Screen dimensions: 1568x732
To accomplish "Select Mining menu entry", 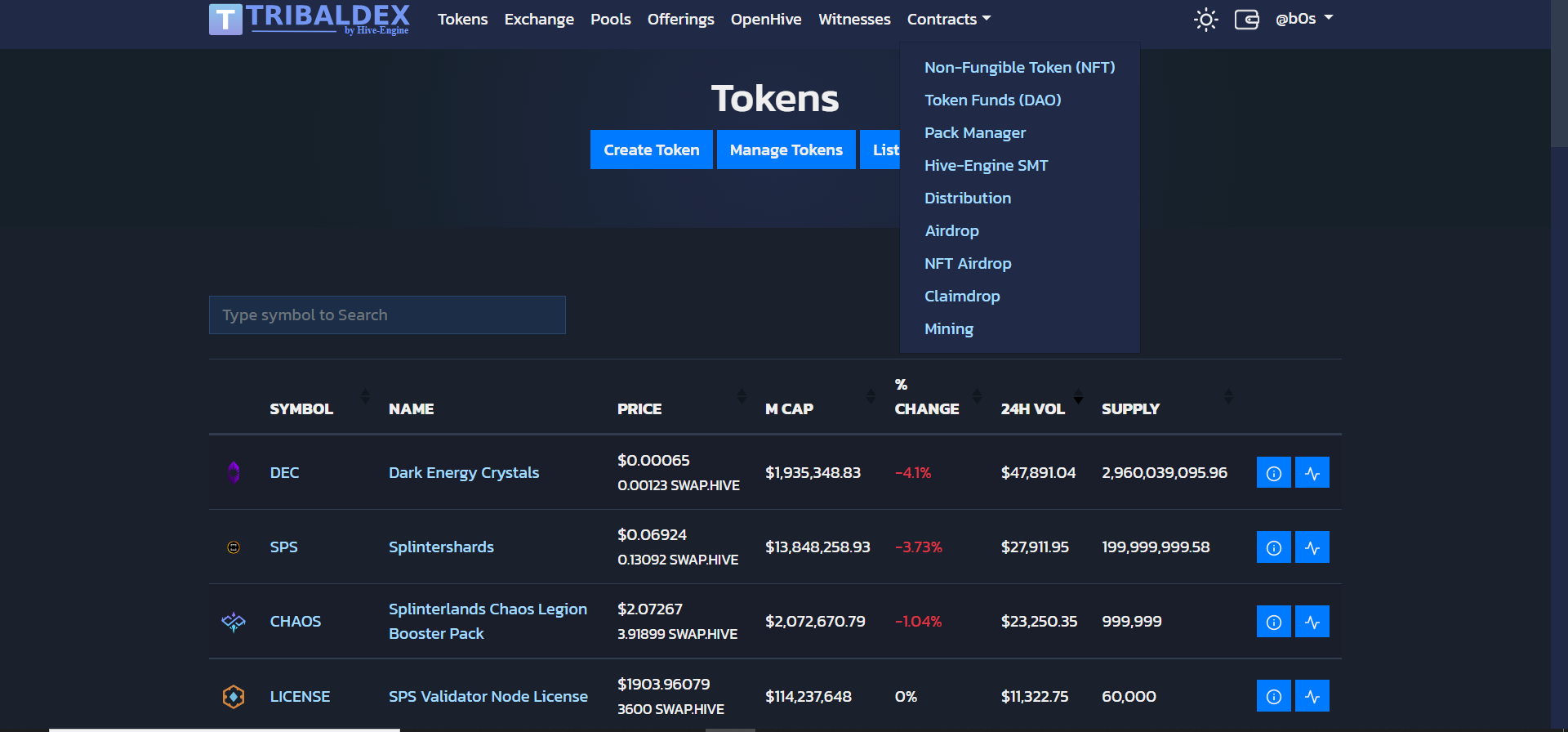I will coord(948,328).
